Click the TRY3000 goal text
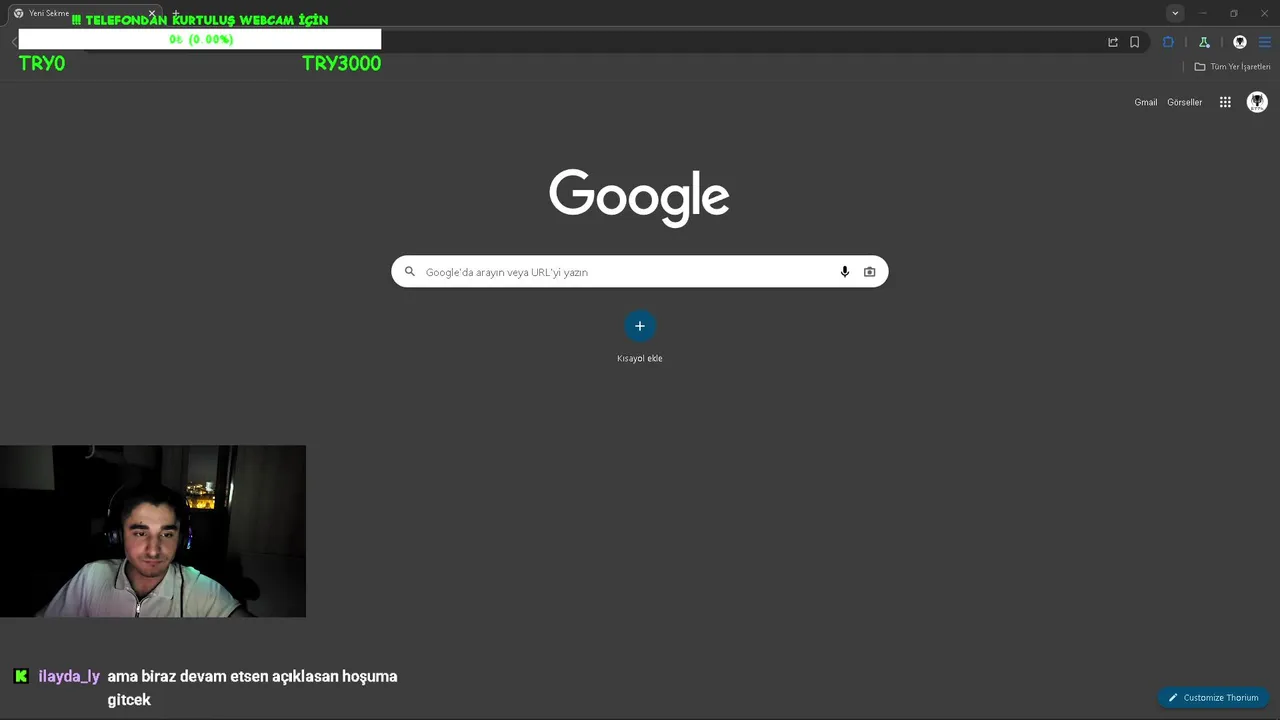Viewport: 1280px width, 720px height. [x=341, y=63]
